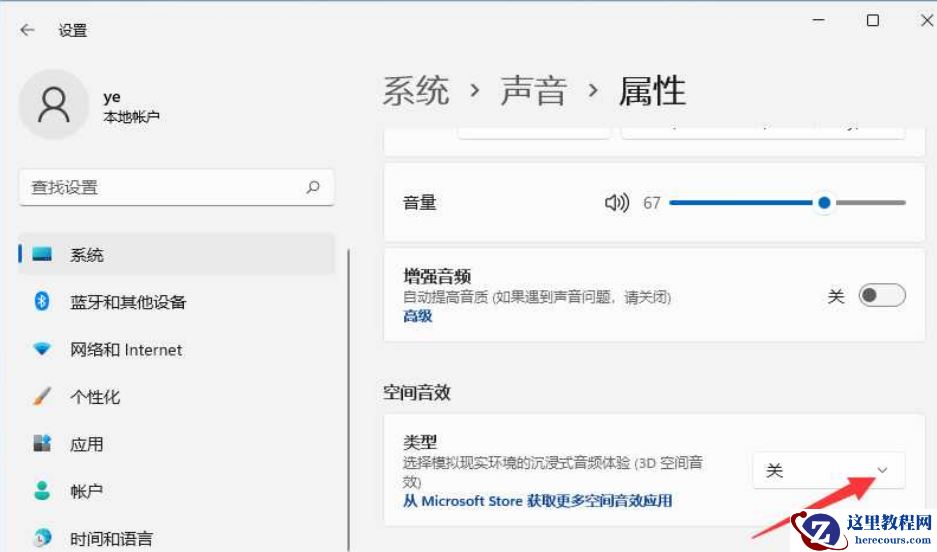The height and width of the screenshot is (552, 937).
Task: Click the System monitor icon in sidebar
Action: 42,254
